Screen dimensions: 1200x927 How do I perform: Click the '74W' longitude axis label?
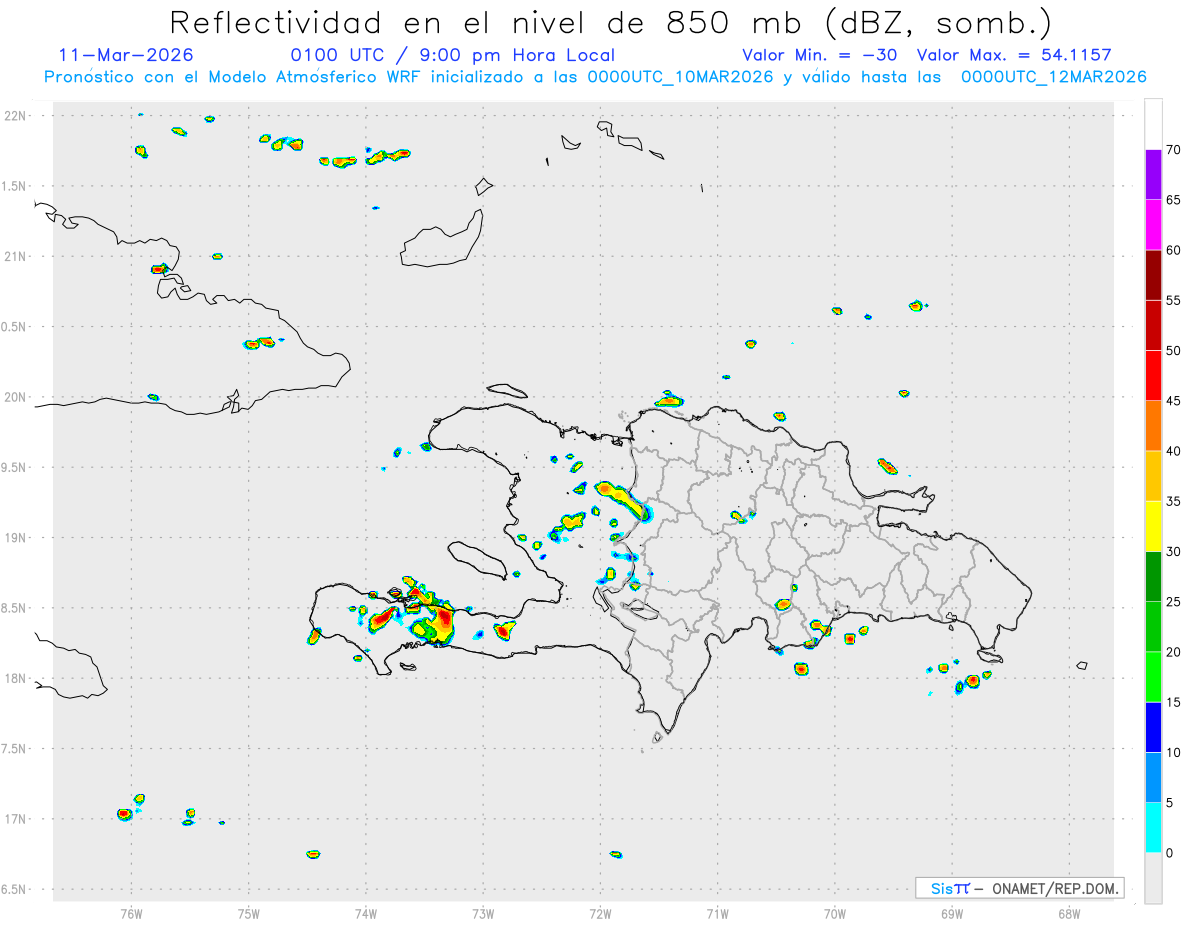point(365,914)
